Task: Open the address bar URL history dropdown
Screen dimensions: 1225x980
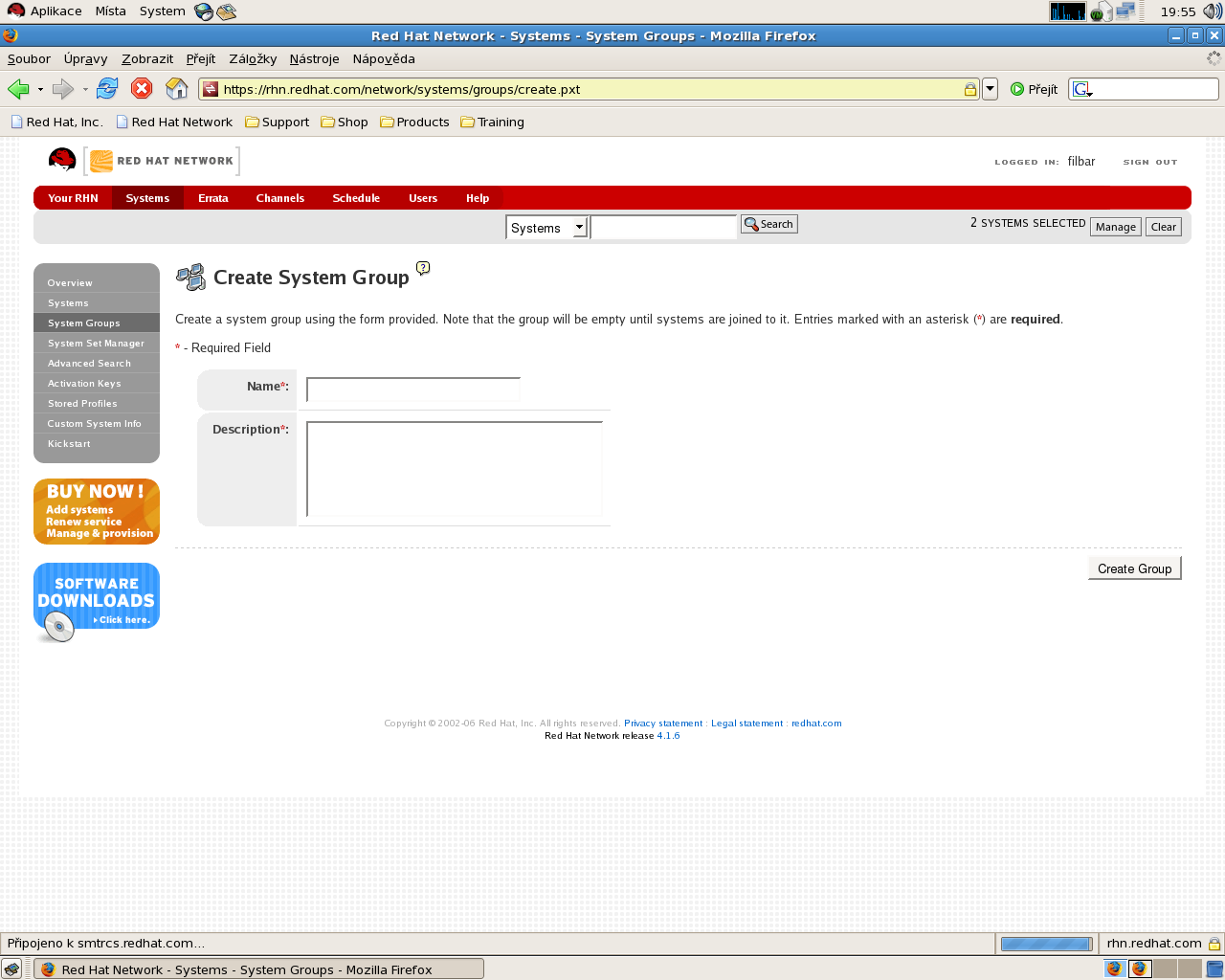Action: coord(991,89)
